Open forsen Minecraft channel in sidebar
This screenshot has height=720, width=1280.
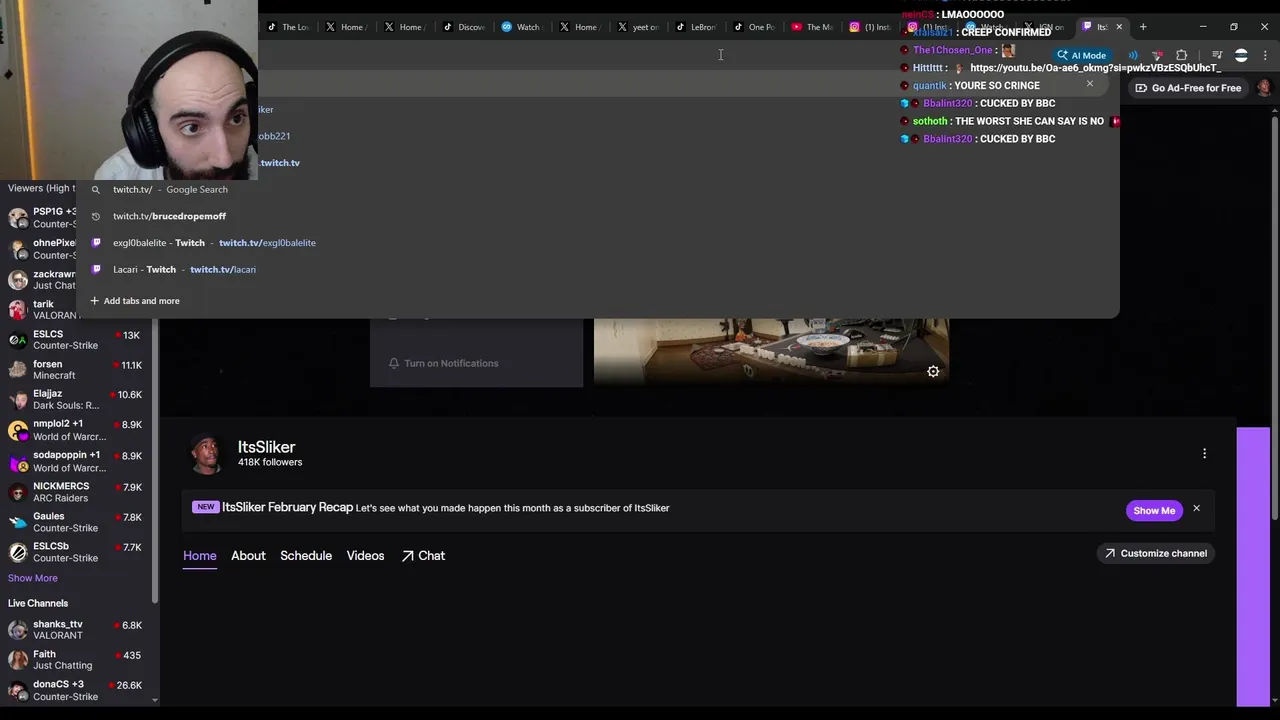click(x=76, y=370)
